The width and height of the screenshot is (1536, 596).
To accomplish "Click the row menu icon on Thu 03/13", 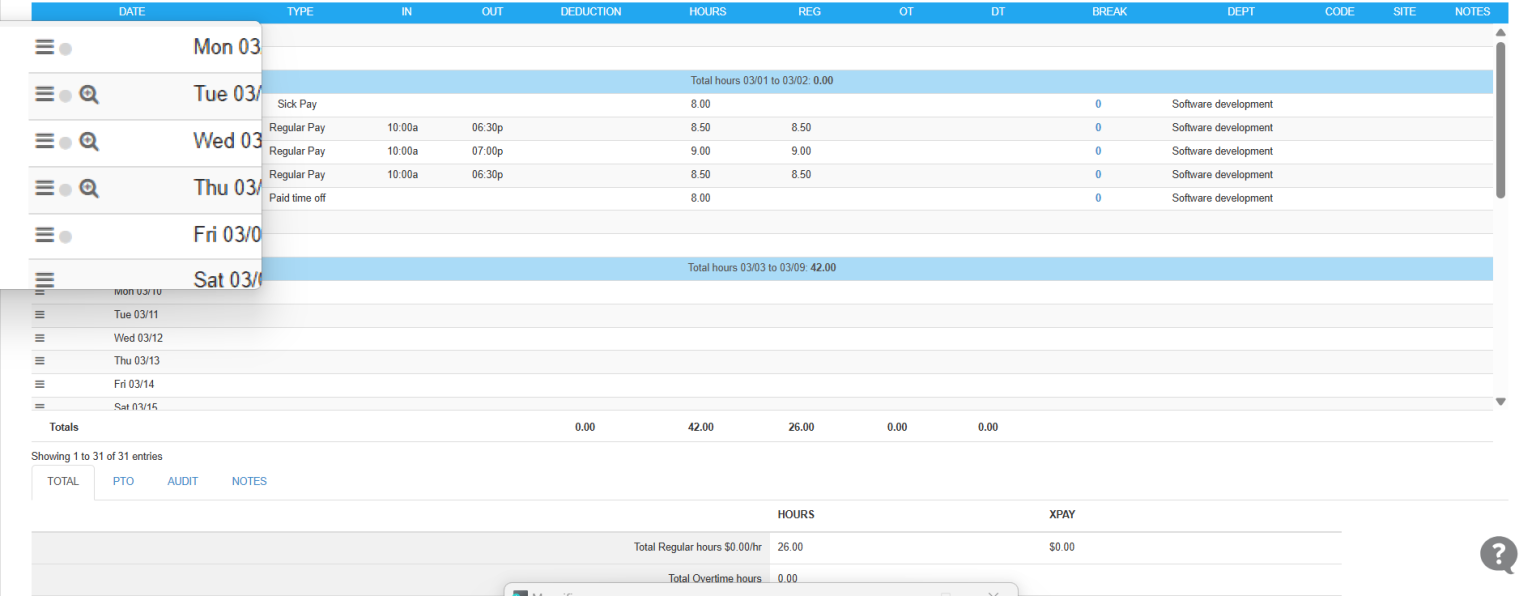I will click(38, 360).
